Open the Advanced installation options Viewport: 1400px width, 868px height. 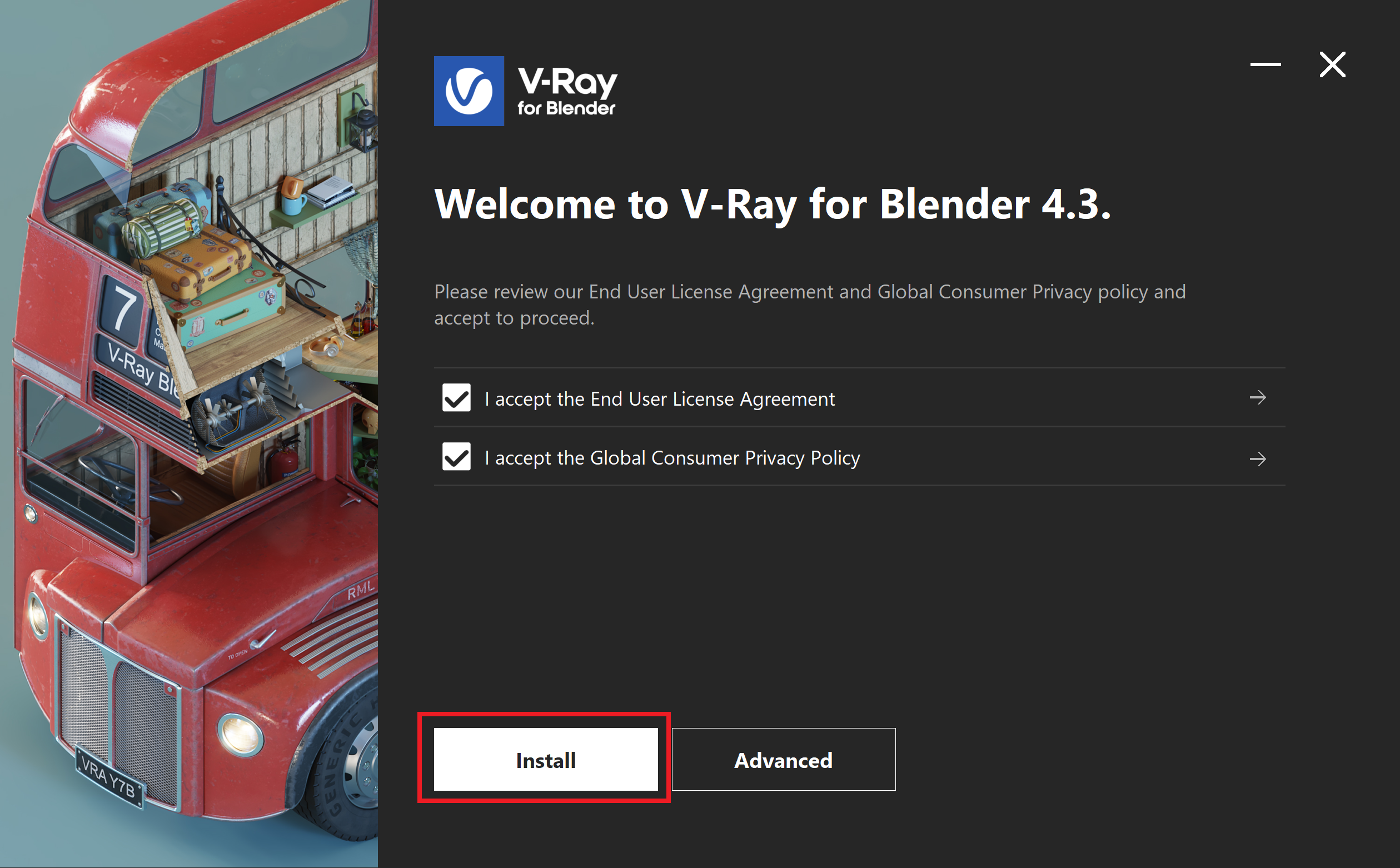[x=784, y=760]
